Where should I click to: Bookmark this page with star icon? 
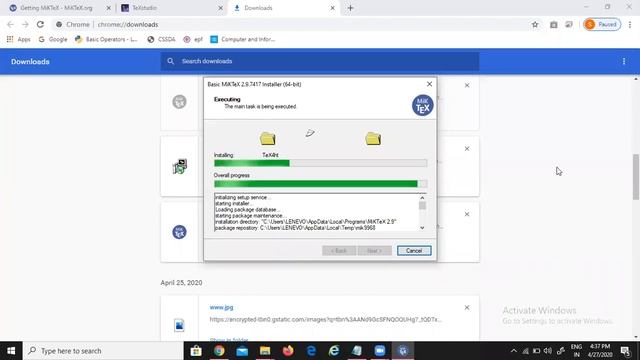click(535, 24)
